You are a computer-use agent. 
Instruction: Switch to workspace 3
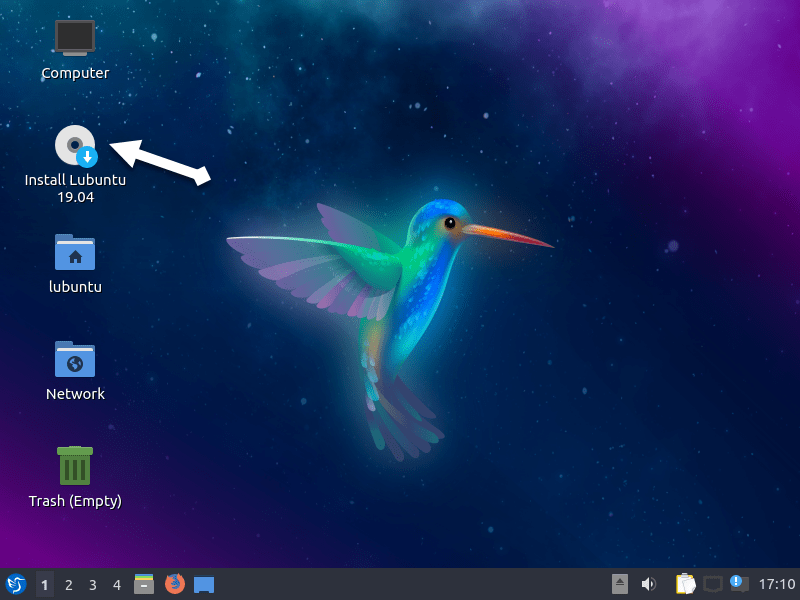tap(93, 584)
